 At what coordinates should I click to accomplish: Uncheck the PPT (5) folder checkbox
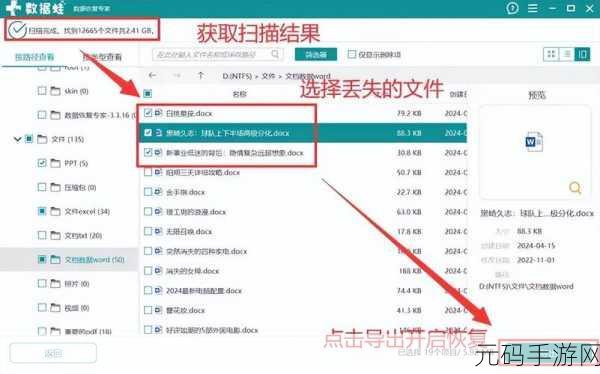(x=42, y=163)
